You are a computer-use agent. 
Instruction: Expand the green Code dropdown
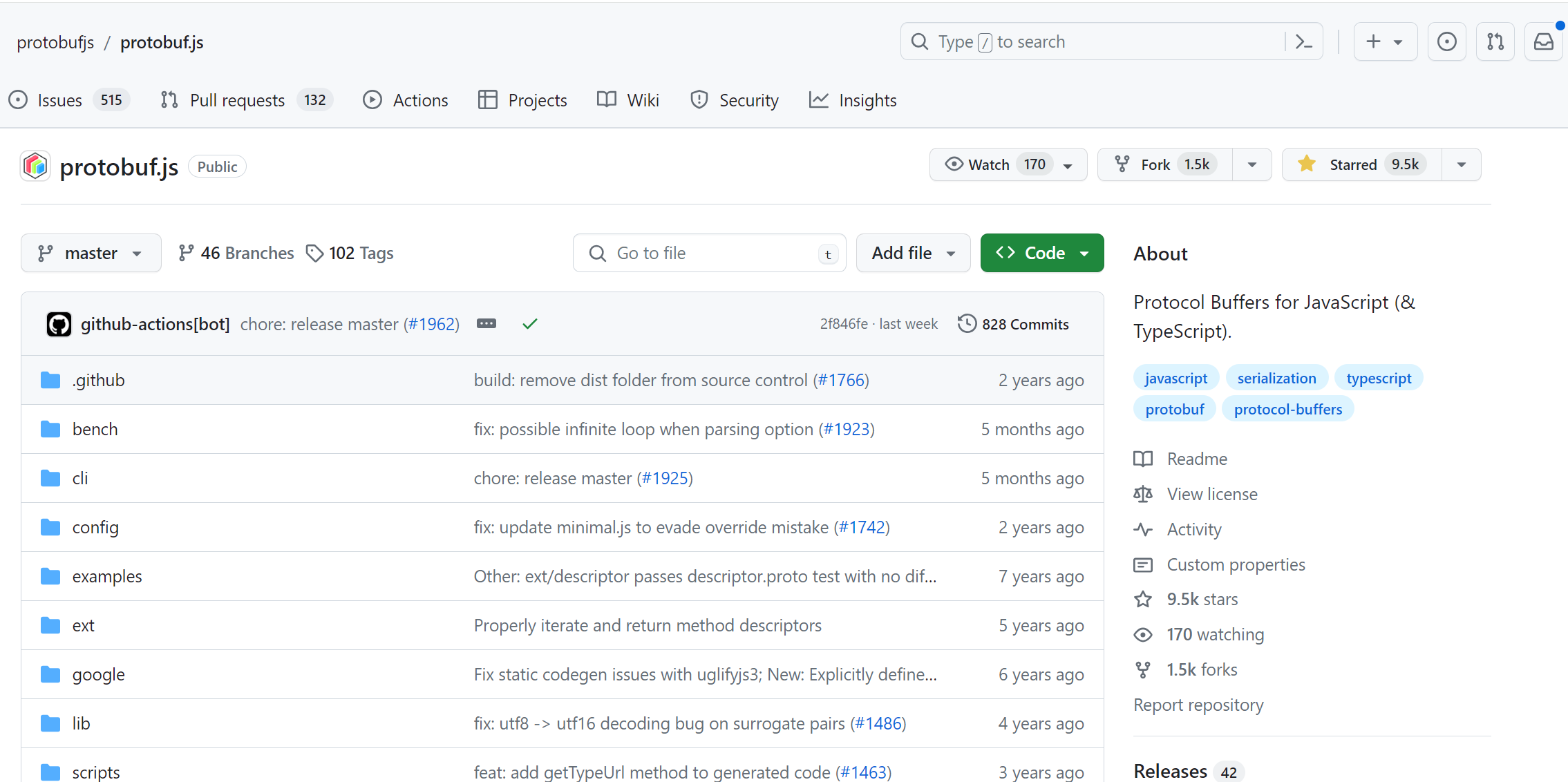pyautogui.click(x=1041, y=254)
